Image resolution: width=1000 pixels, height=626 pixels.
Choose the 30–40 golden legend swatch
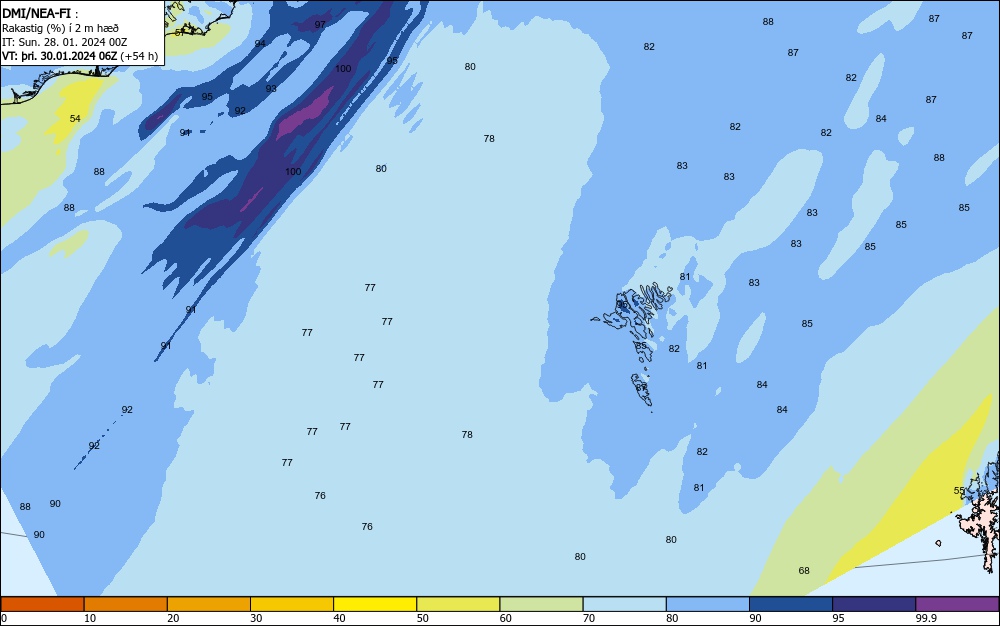[292, 604]
